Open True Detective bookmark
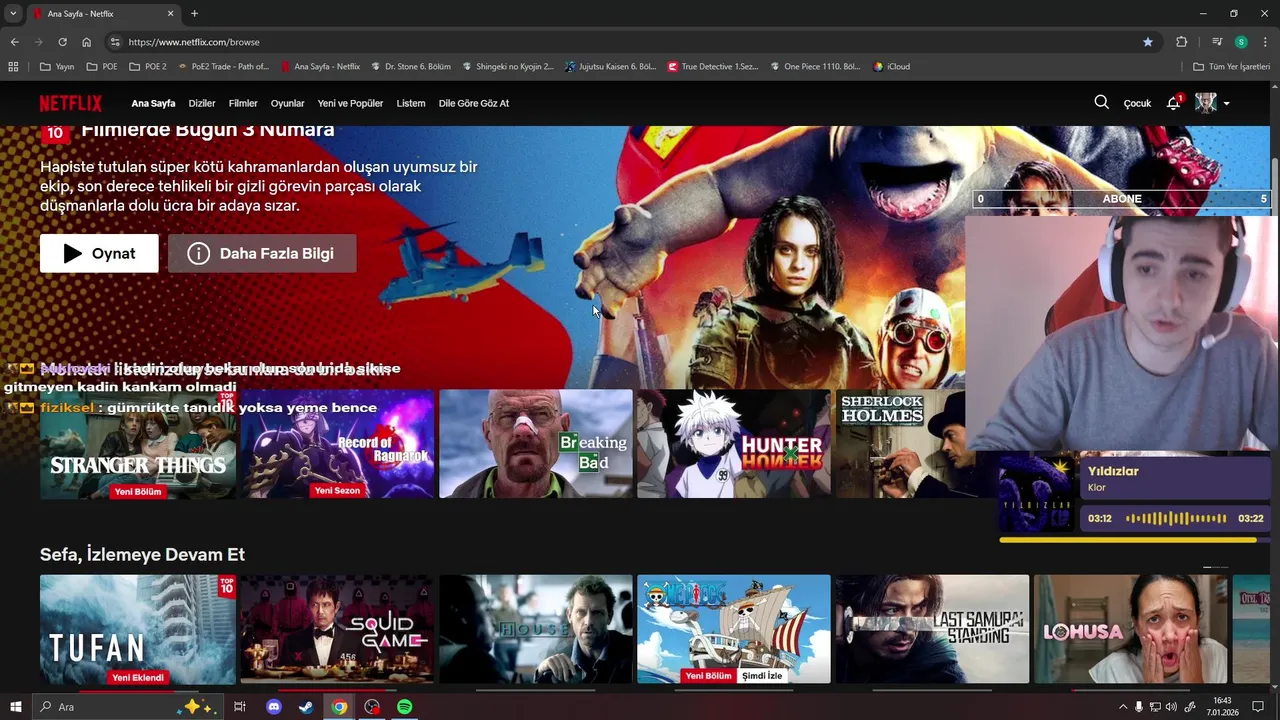 [x=713, y=67]
